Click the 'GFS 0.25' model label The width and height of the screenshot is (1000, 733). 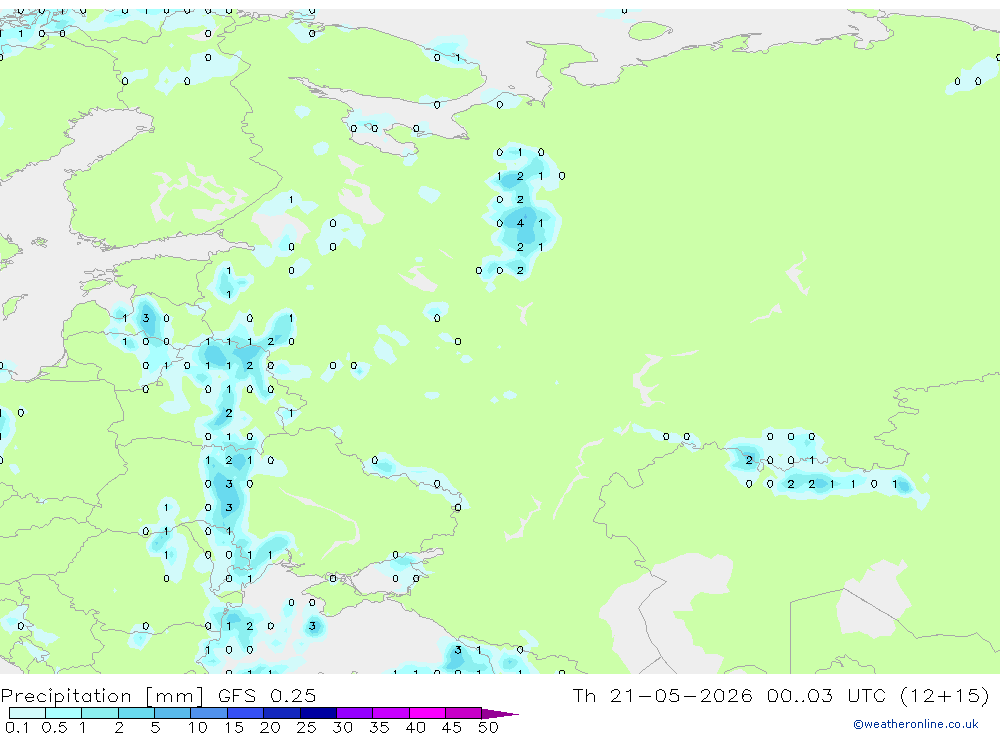coord(267,695)
